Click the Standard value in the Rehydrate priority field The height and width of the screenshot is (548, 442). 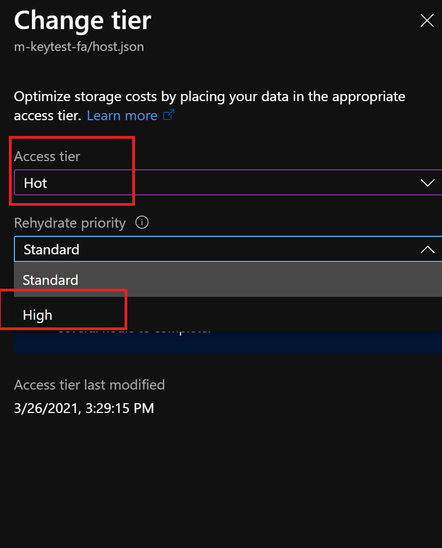[x=51, y=250]
